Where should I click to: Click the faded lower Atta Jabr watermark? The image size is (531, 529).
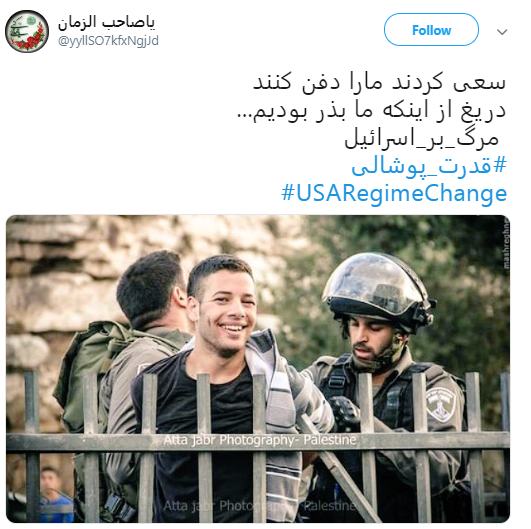[260, 506]
